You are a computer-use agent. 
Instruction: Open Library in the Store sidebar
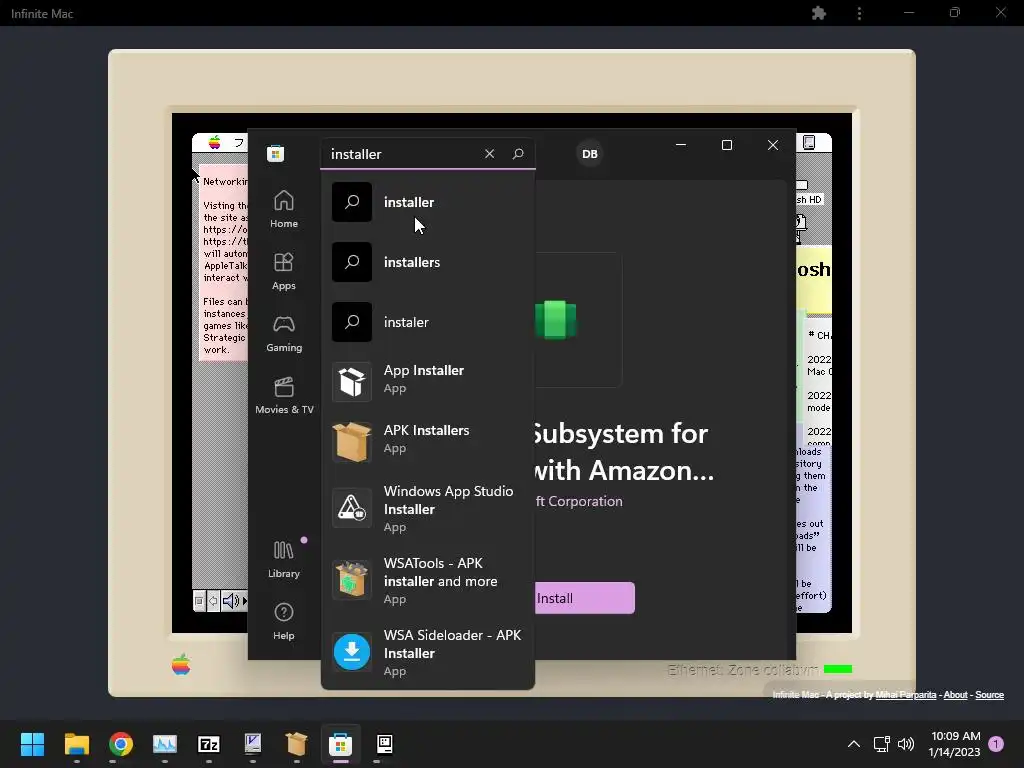[283, 559]
